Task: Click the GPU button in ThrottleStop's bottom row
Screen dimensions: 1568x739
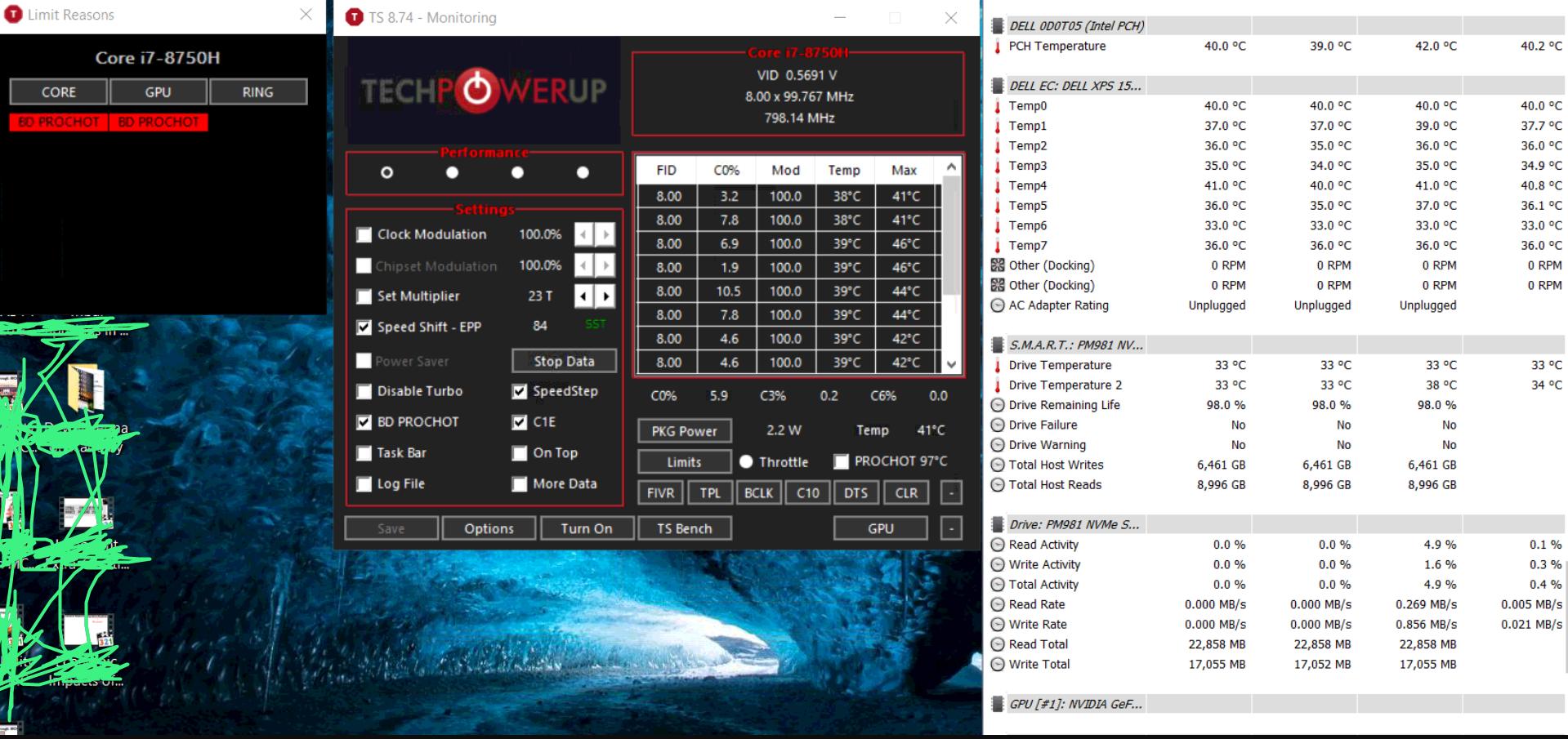Action: (881, 529)
